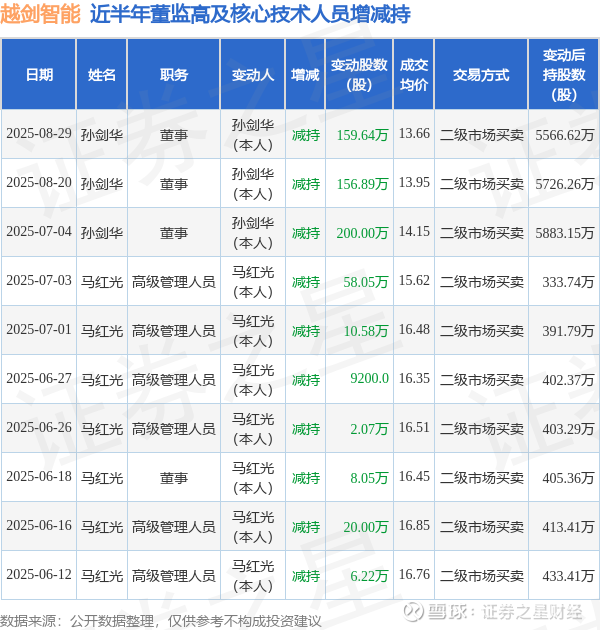Click the average price 16.45

click(x=414, y=477)
